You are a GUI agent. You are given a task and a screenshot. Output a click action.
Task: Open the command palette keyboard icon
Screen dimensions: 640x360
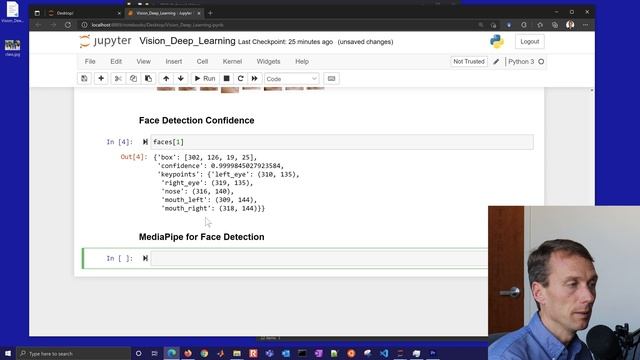click(x=331, y=78)
